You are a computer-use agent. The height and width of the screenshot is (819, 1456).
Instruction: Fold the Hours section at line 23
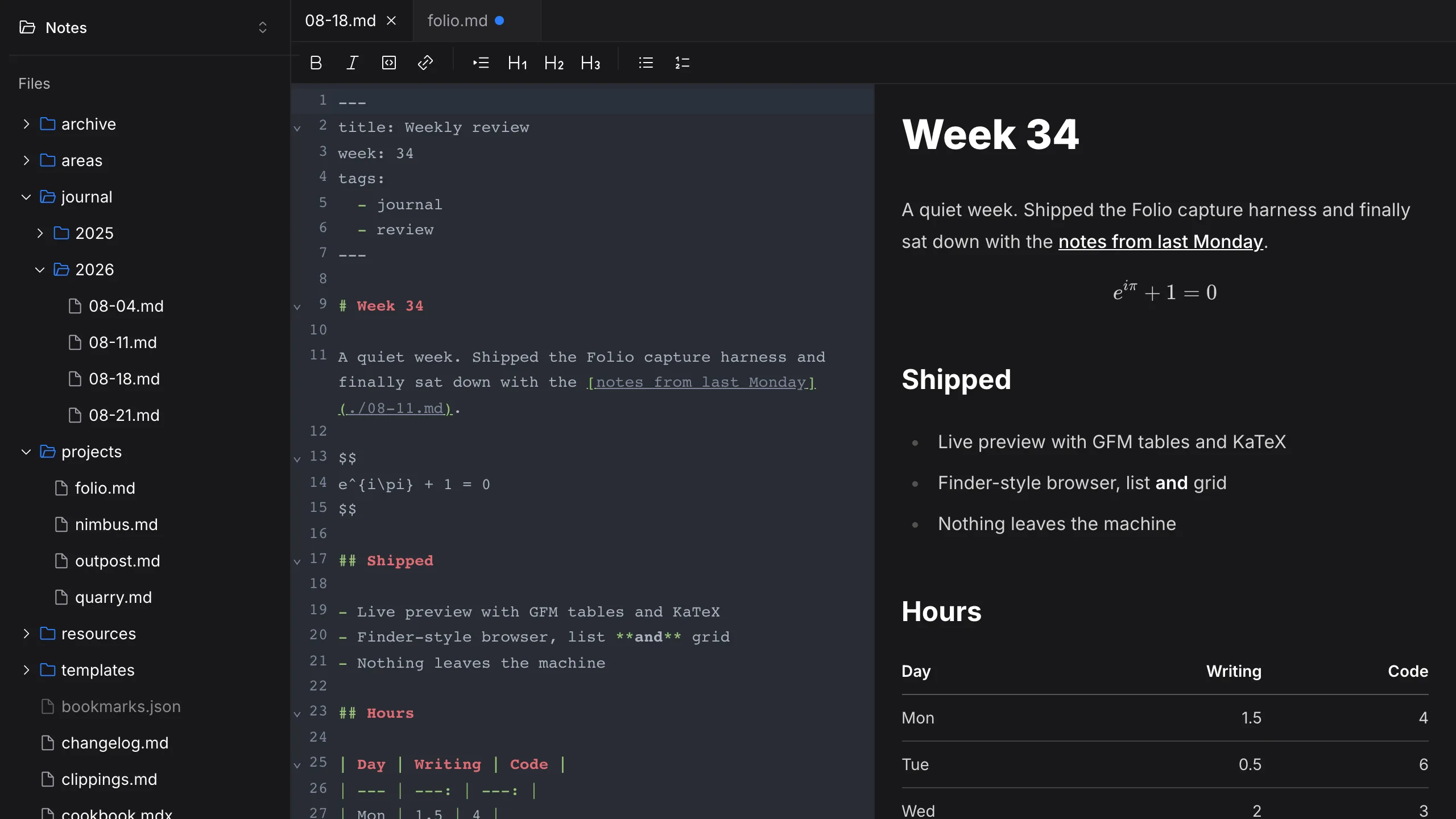pos(297,714)
